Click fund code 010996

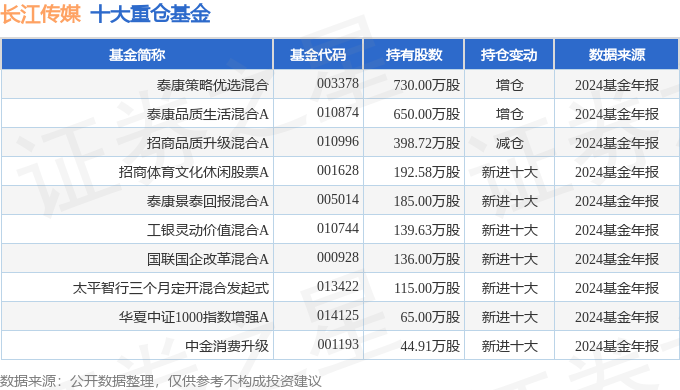[x=338, y=141]
